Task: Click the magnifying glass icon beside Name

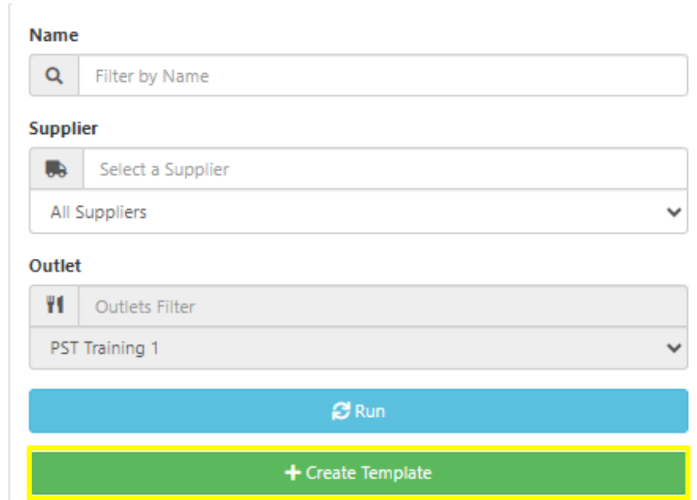Action: [x=54, y=76]
